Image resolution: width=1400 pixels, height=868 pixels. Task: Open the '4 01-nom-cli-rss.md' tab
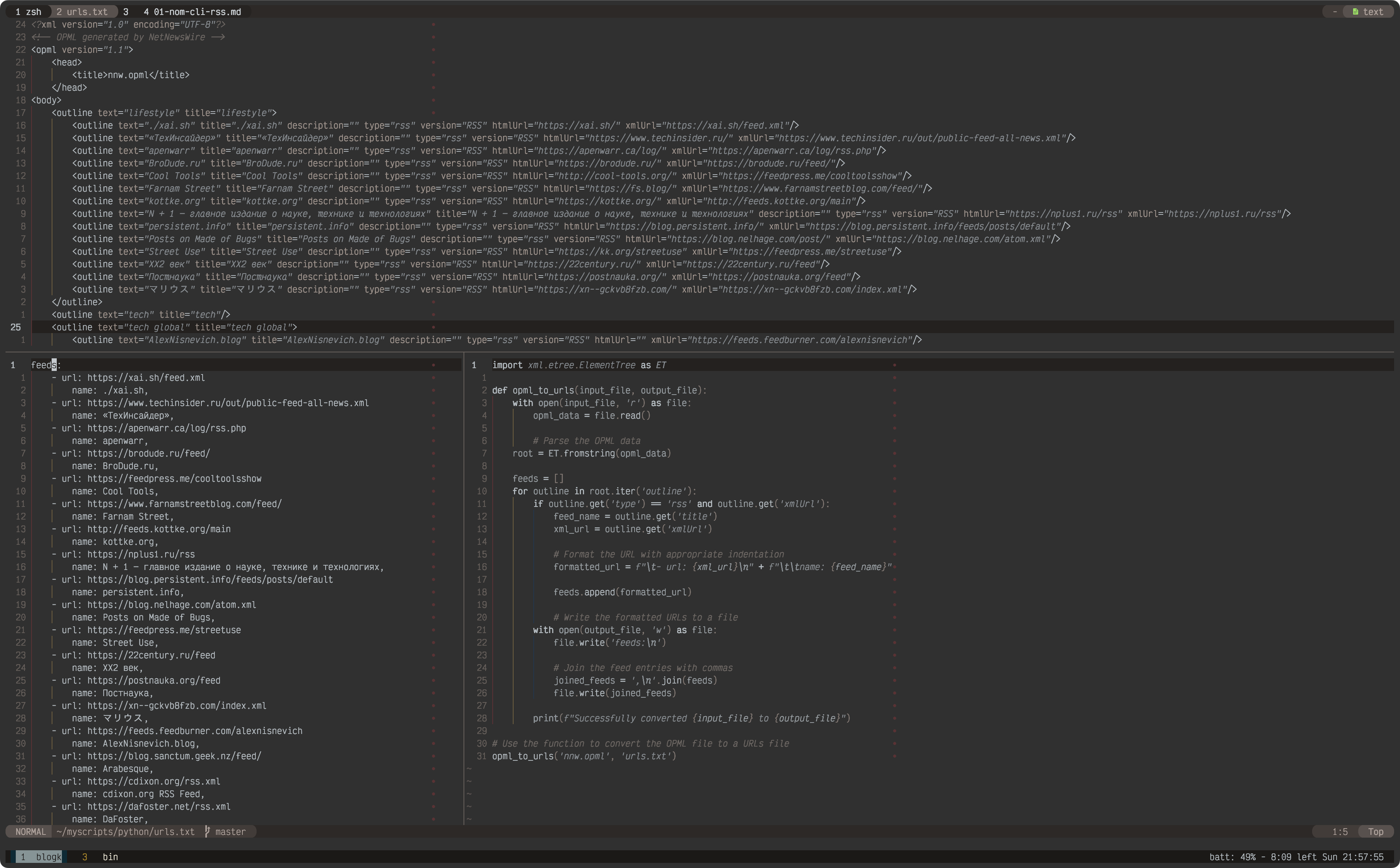(192, 11)
